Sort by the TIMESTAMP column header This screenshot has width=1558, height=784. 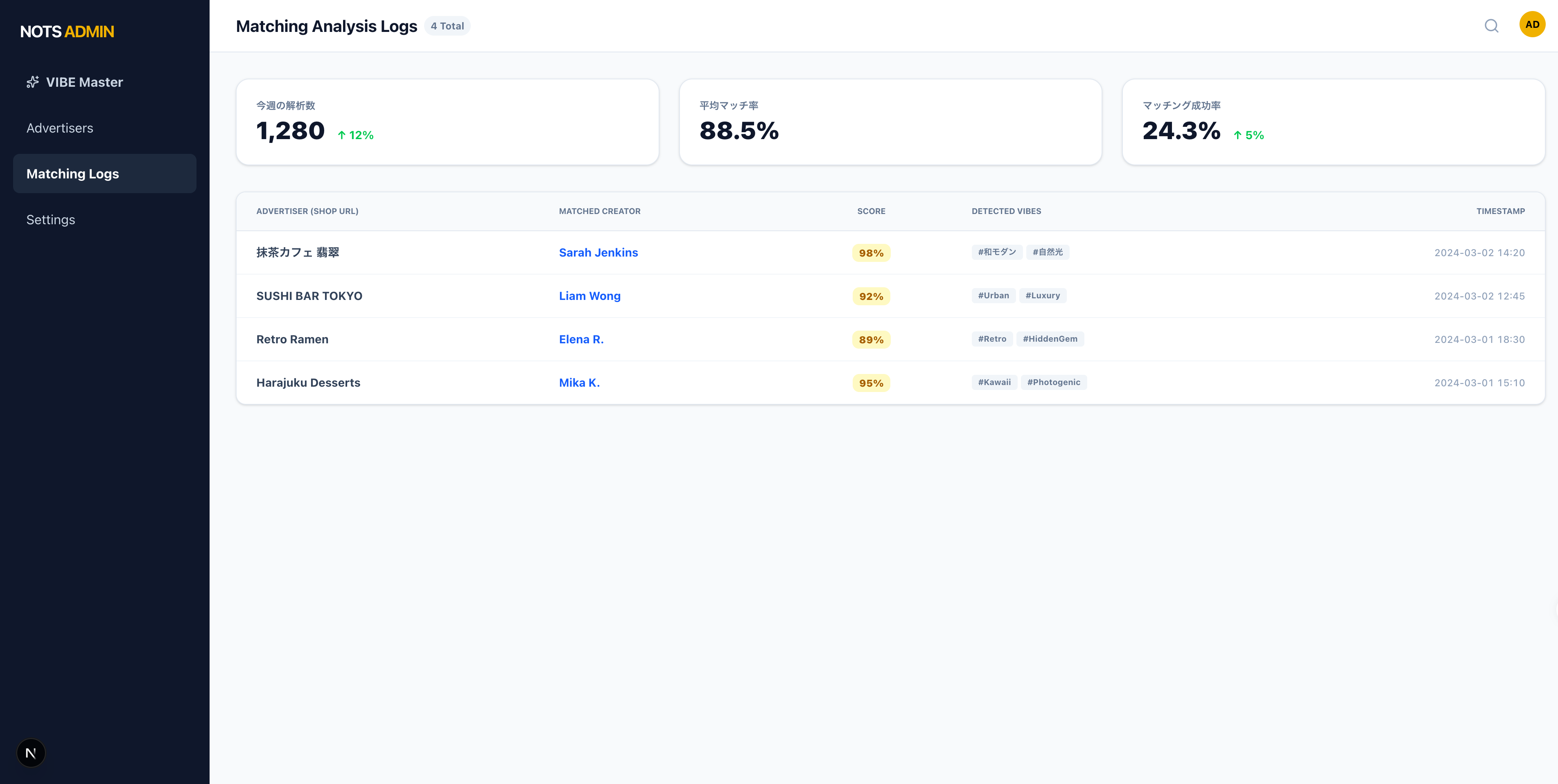1501,211
